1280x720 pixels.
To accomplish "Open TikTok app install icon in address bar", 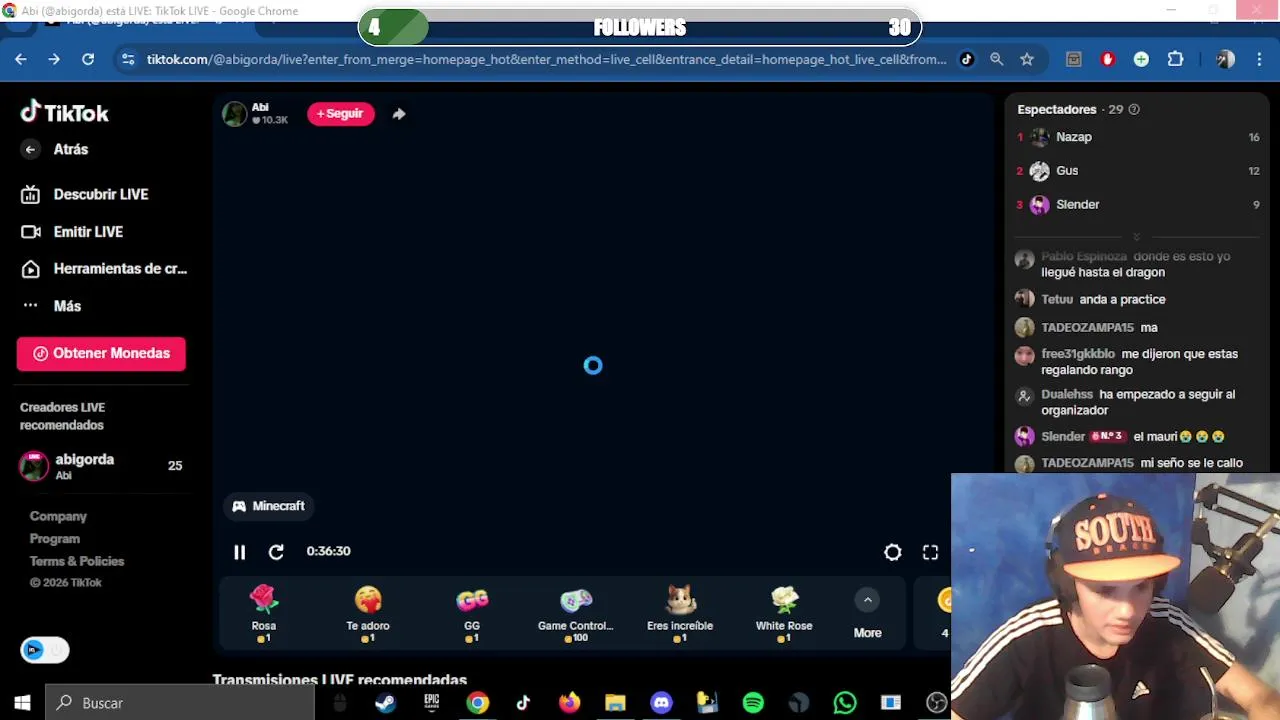I will point(966,60).
